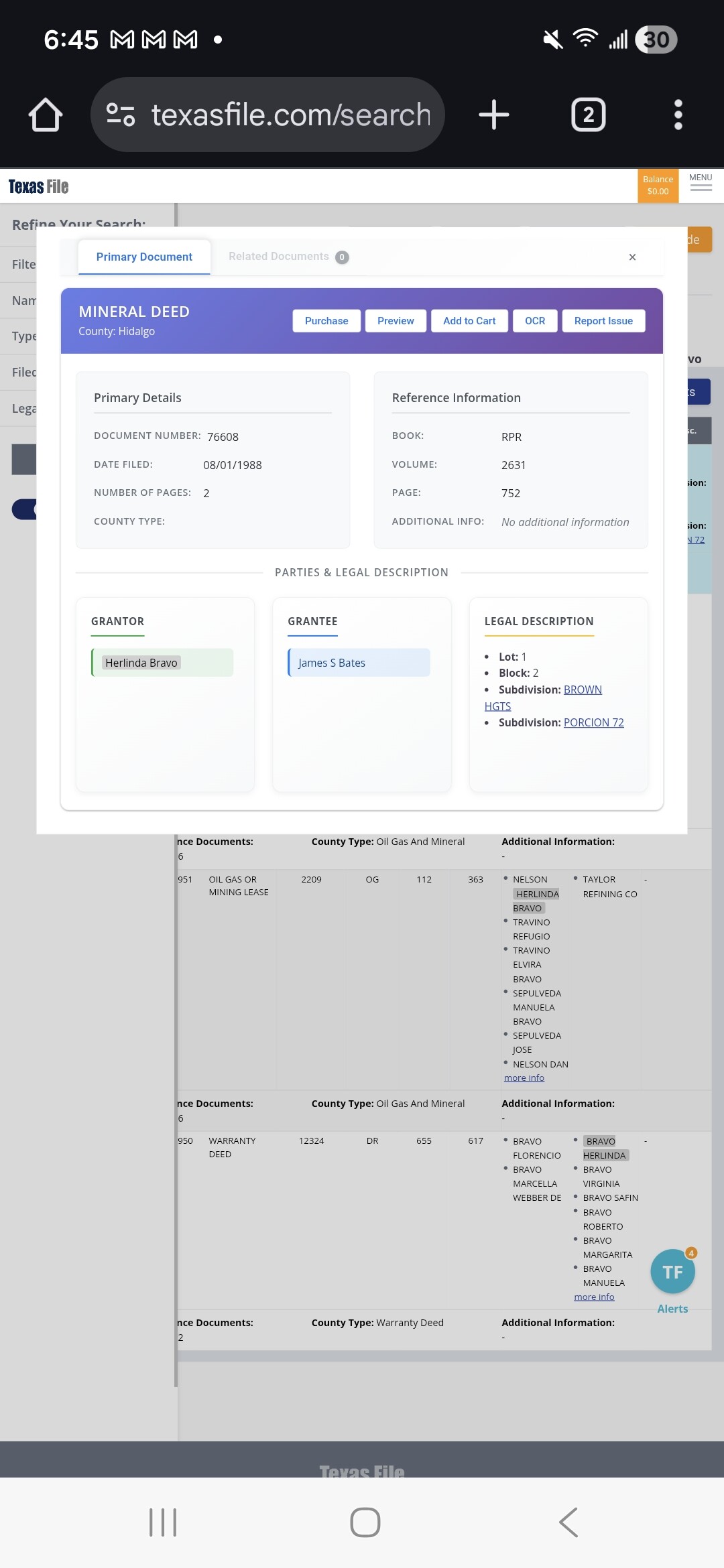Run OCR on the document
This screenshot has width=724, height=1568.
535,321
